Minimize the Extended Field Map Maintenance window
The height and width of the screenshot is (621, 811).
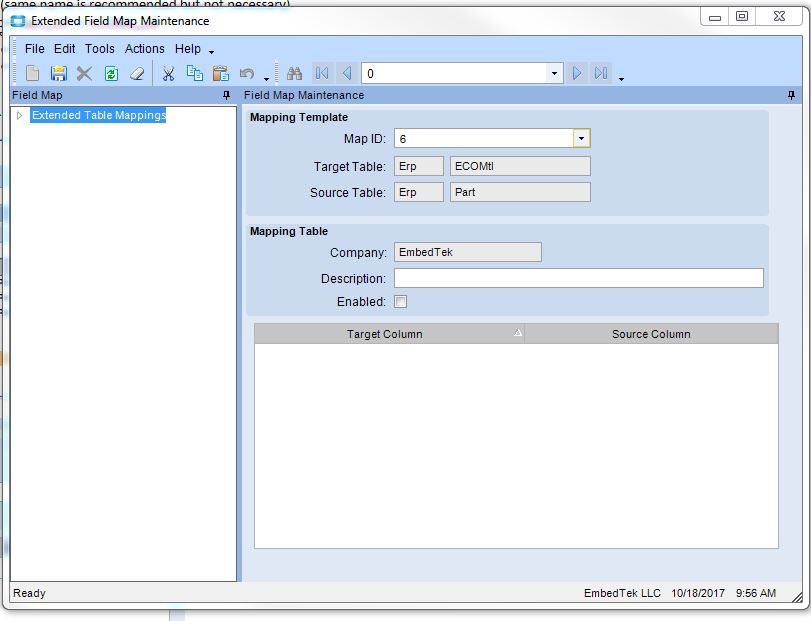[715, 17]
